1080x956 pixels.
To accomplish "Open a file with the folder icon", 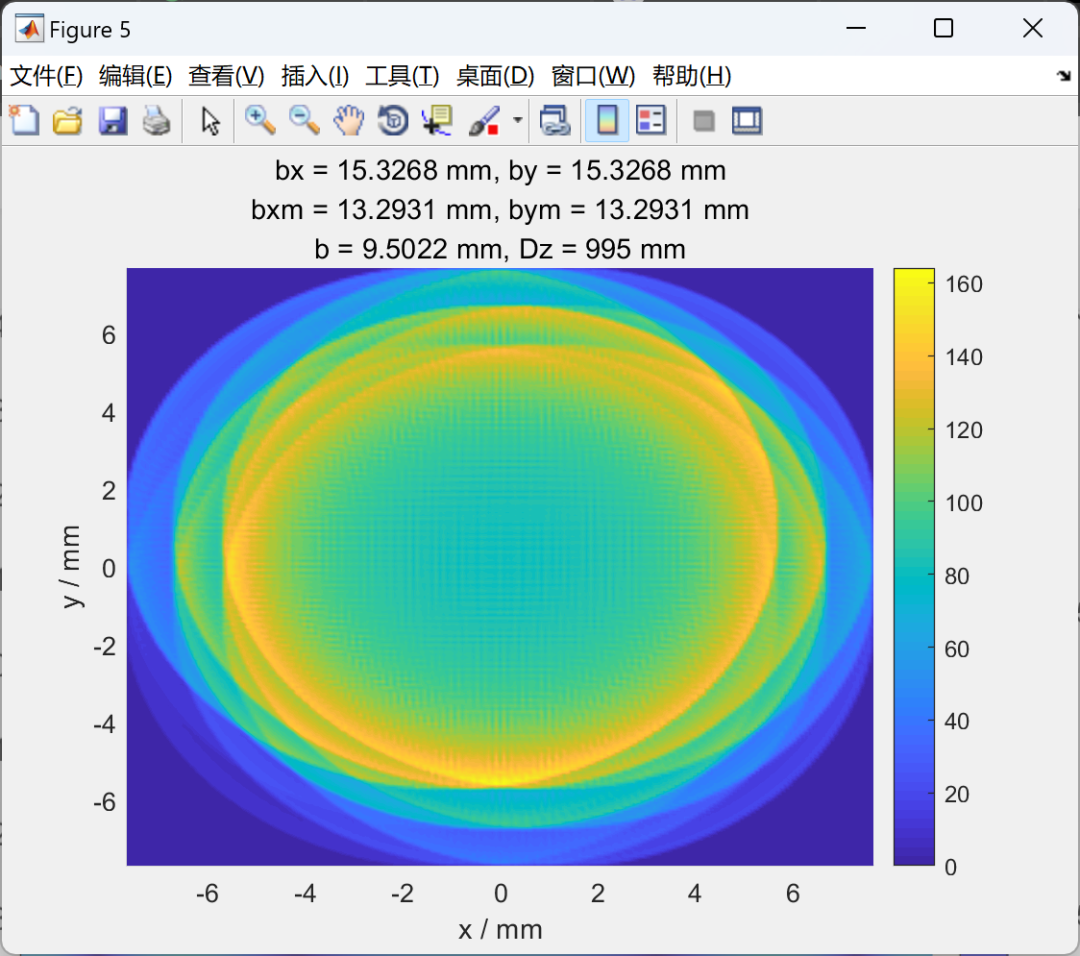I will [x=68, y=121].
